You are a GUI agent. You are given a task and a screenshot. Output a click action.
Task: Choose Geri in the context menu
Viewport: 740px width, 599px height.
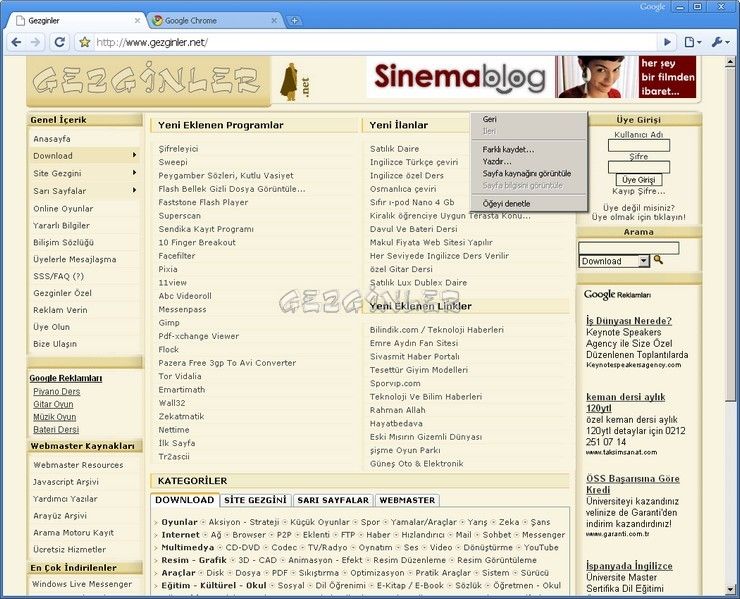coord(529,119)
